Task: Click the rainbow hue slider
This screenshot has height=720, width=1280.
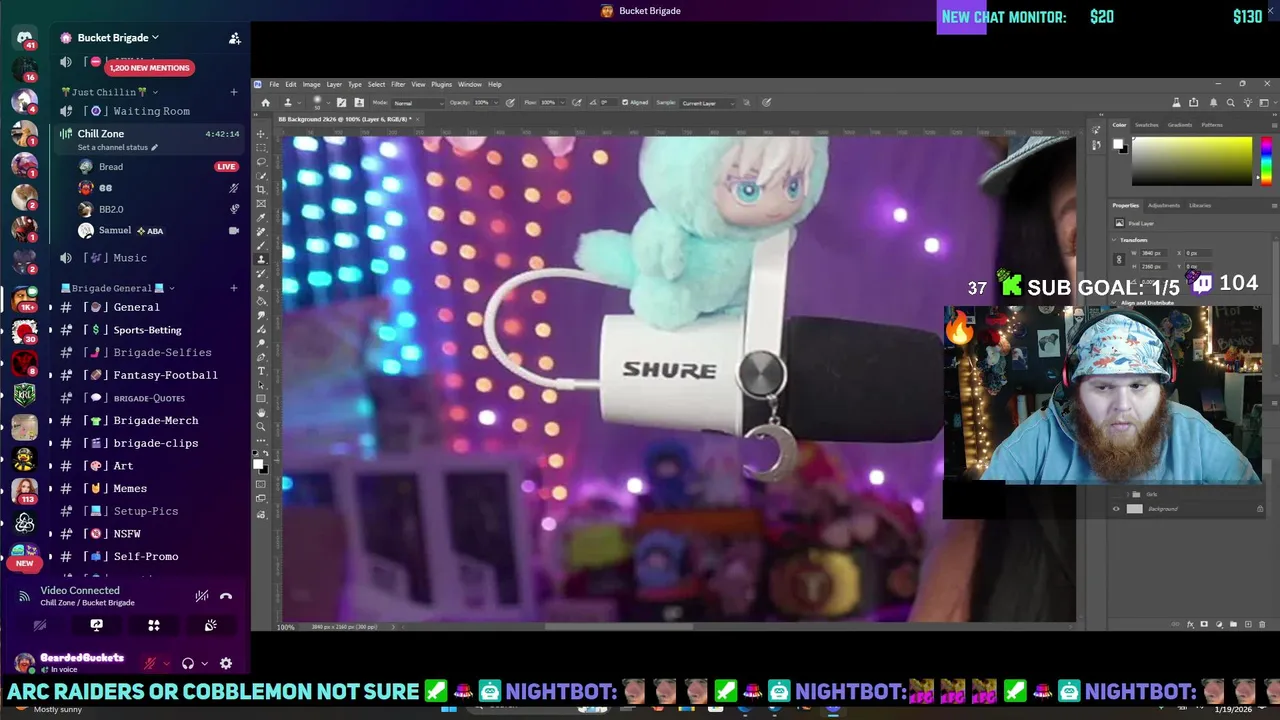Action: 1266,161
